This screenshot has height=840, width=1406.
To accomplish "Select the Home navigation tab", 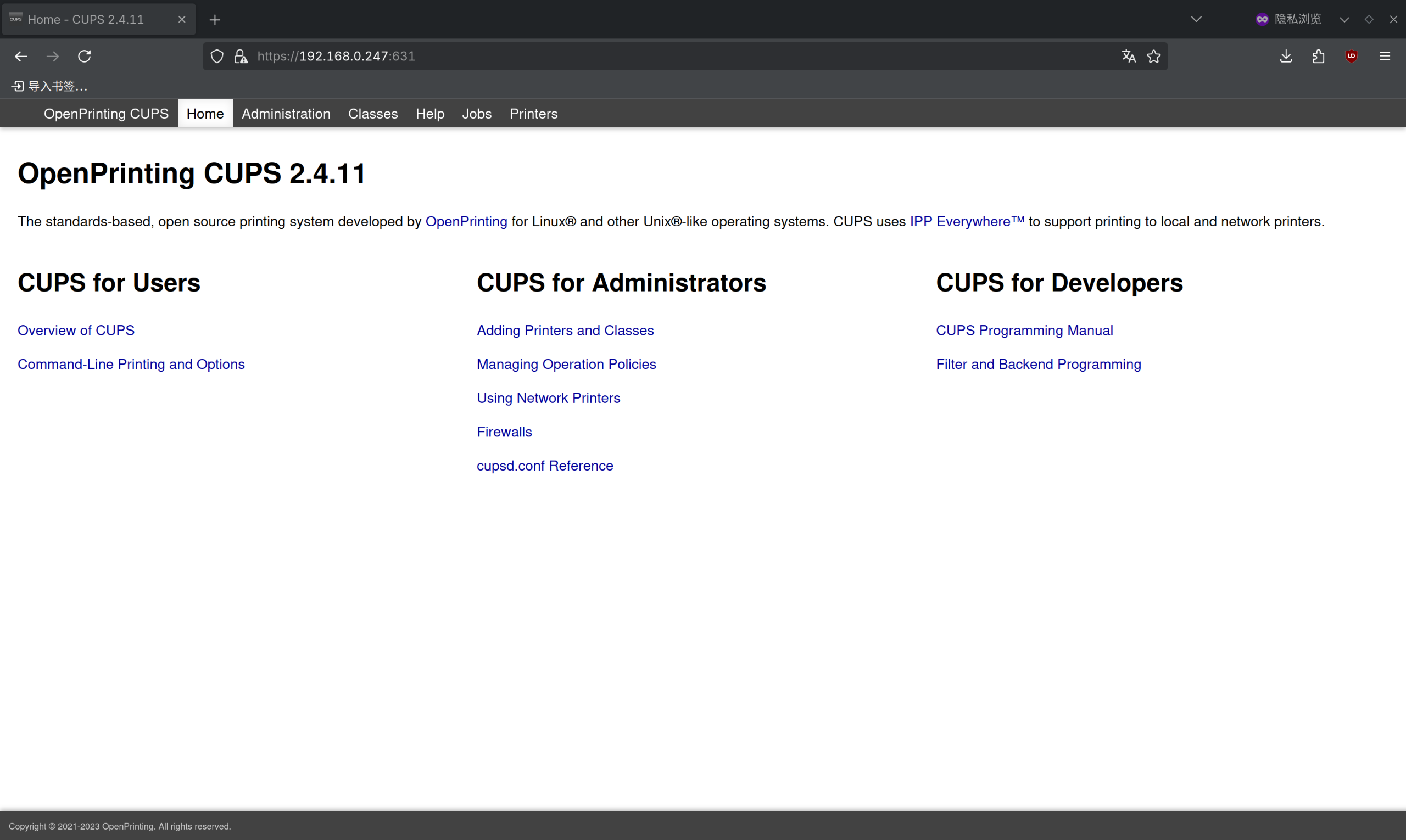I will click(205, 114).
